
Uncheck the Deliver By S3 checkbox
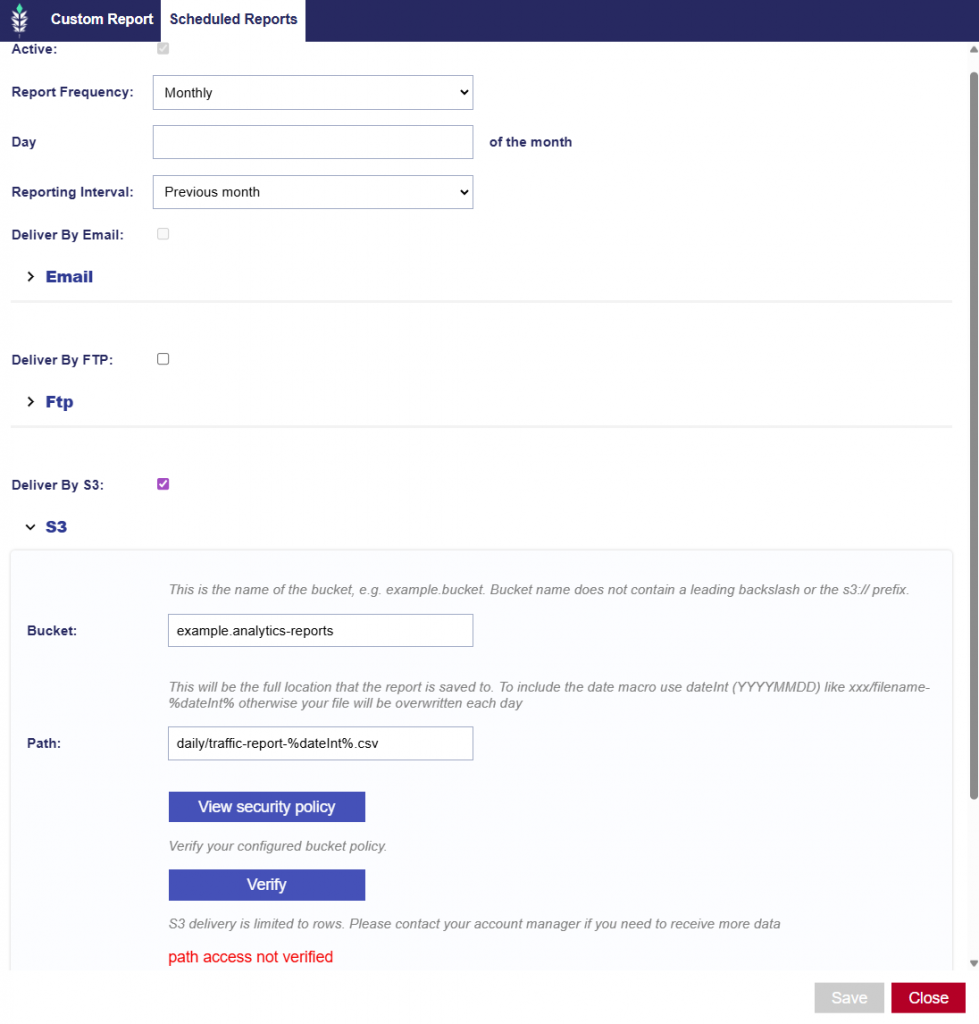(x=163, y=484)
